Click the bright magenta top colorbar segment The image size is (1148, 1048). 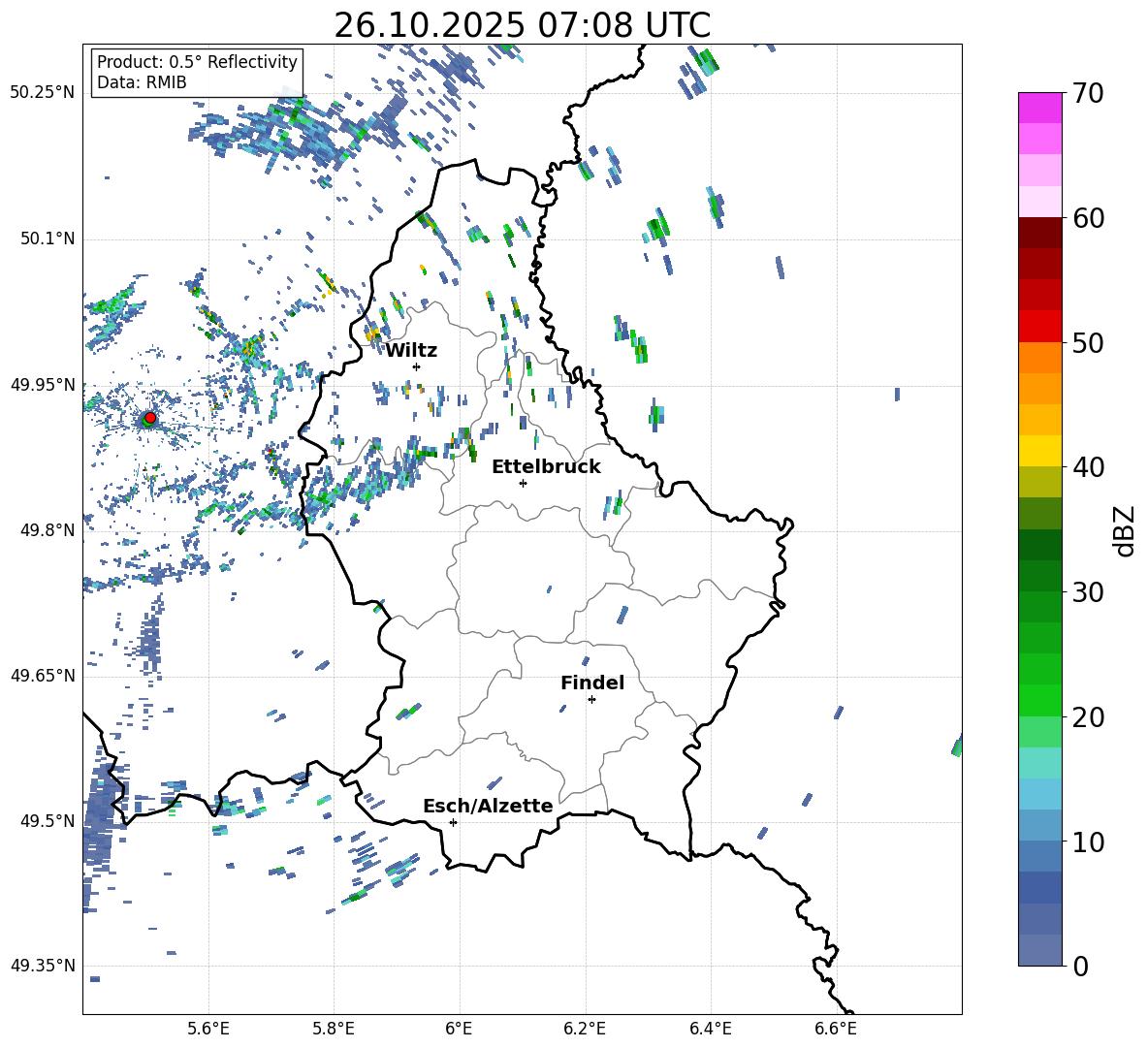pos(1039,108)
